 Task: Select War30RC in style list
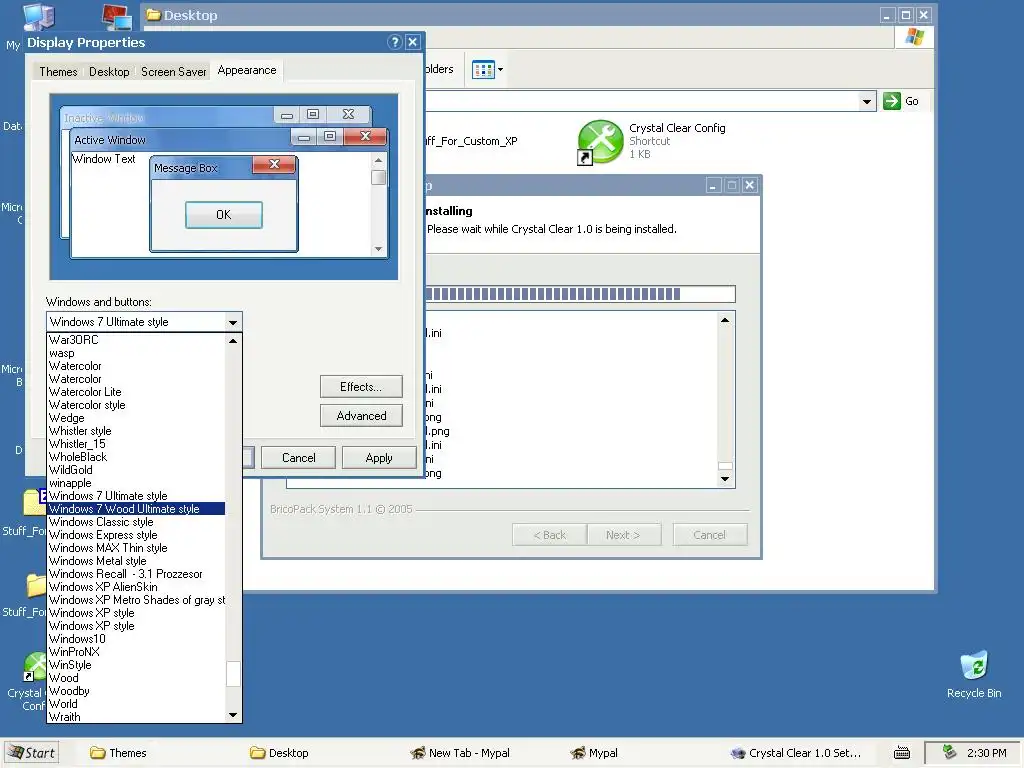click(136, 340)
